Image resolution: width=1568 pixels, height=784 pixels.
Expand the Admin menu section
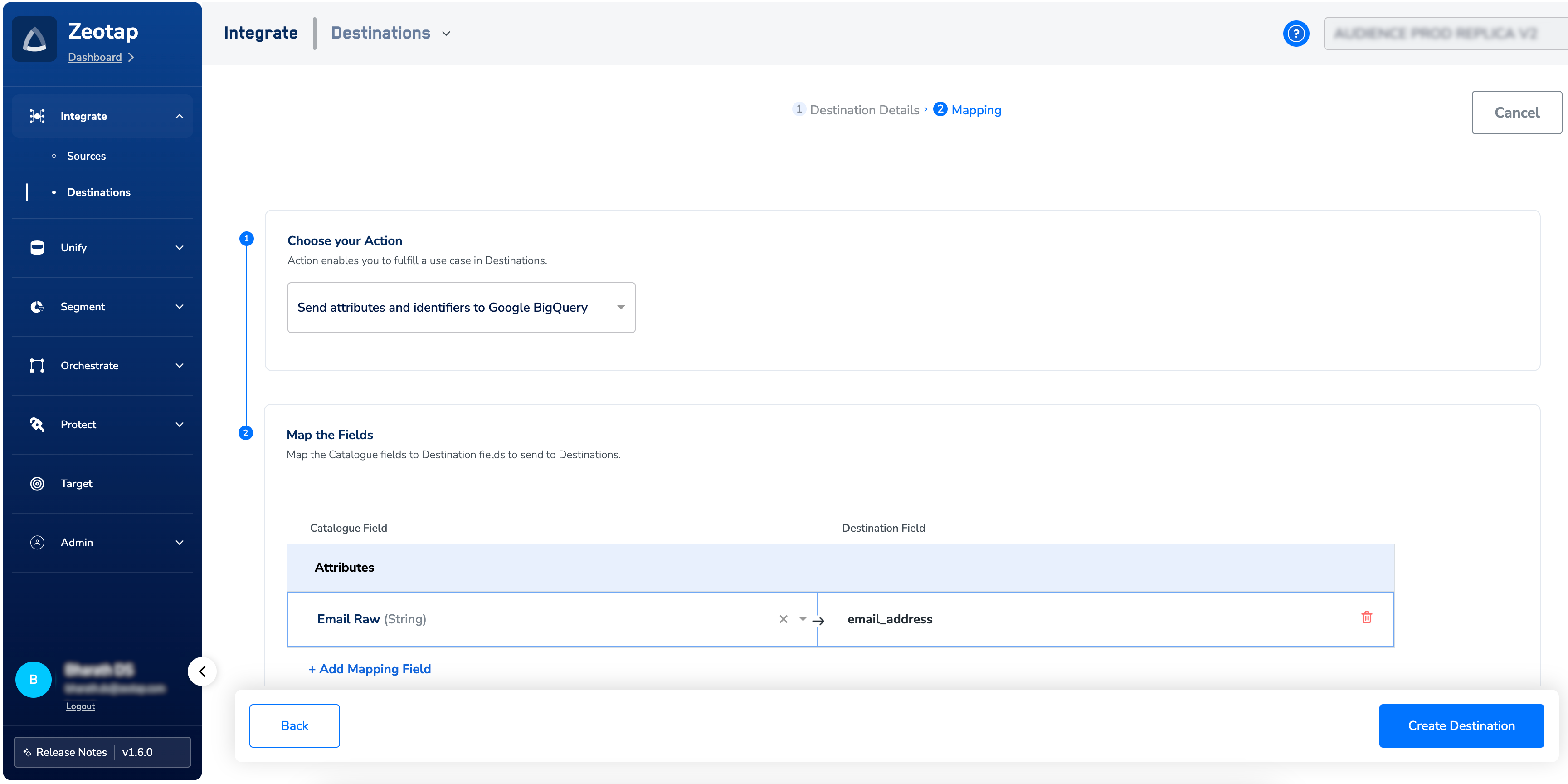point(179,543)
